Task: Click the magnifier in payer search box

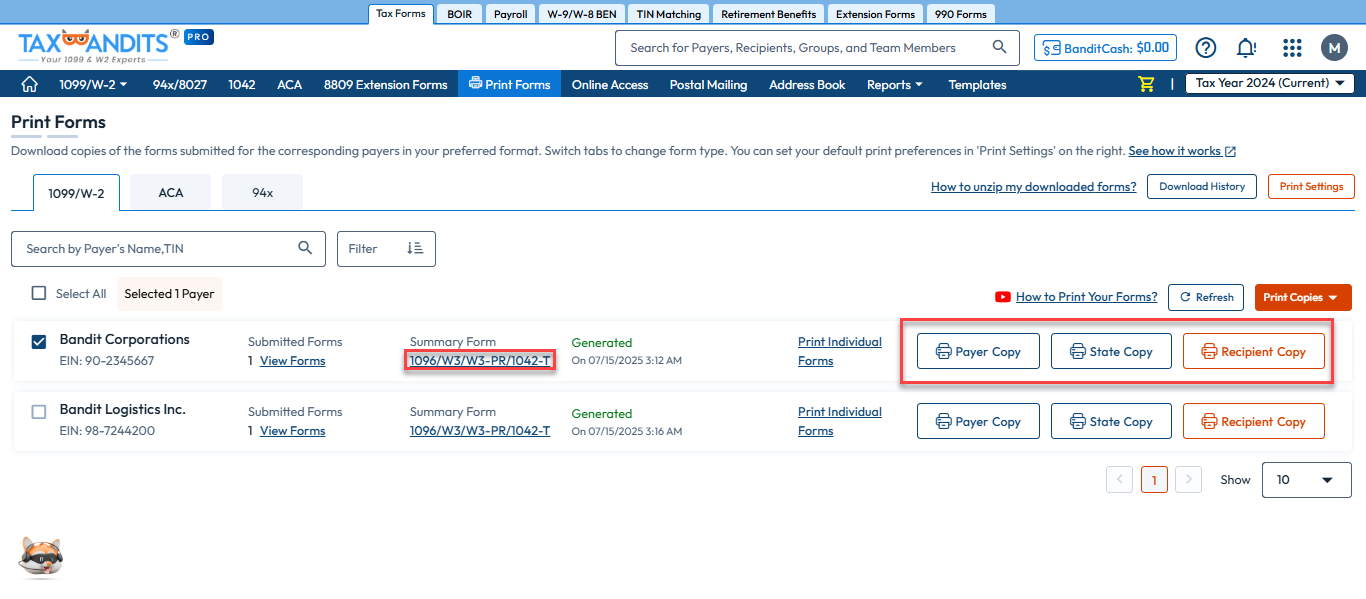Action: (306, 248)
